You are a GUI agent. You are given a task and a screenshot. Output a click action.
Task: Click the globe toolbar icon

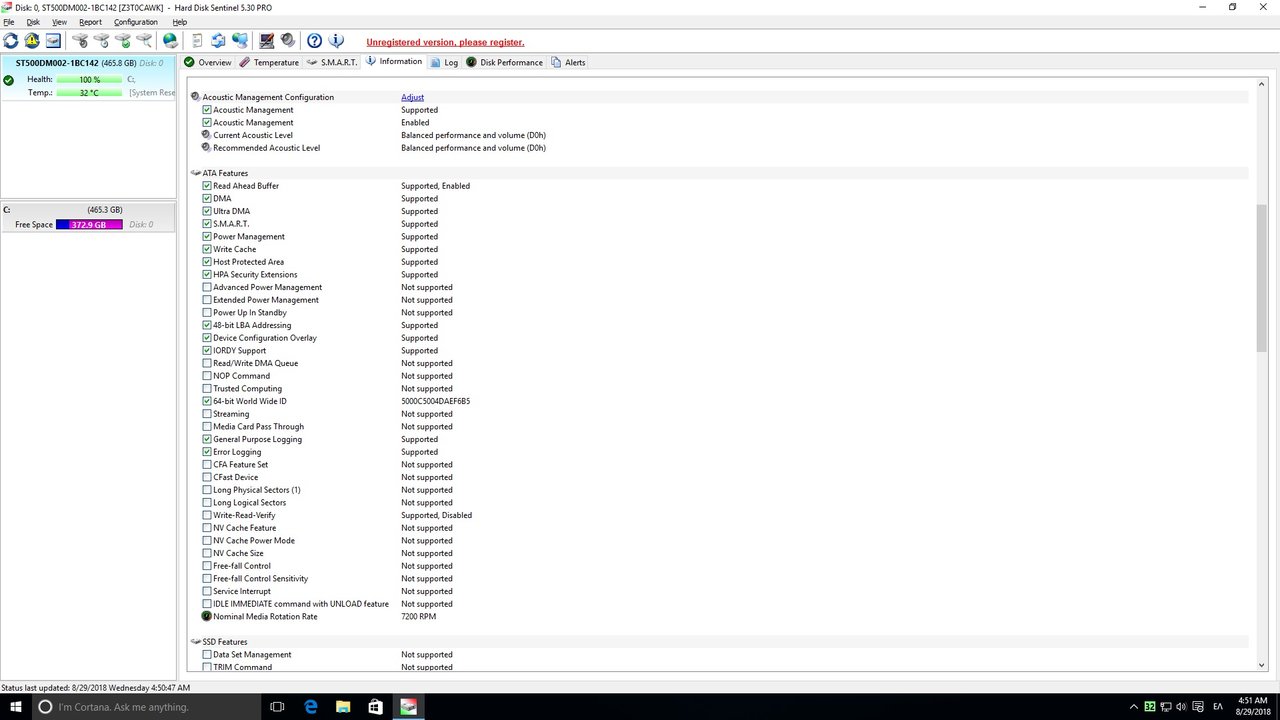pyautogui.click(x=170, y=41)
